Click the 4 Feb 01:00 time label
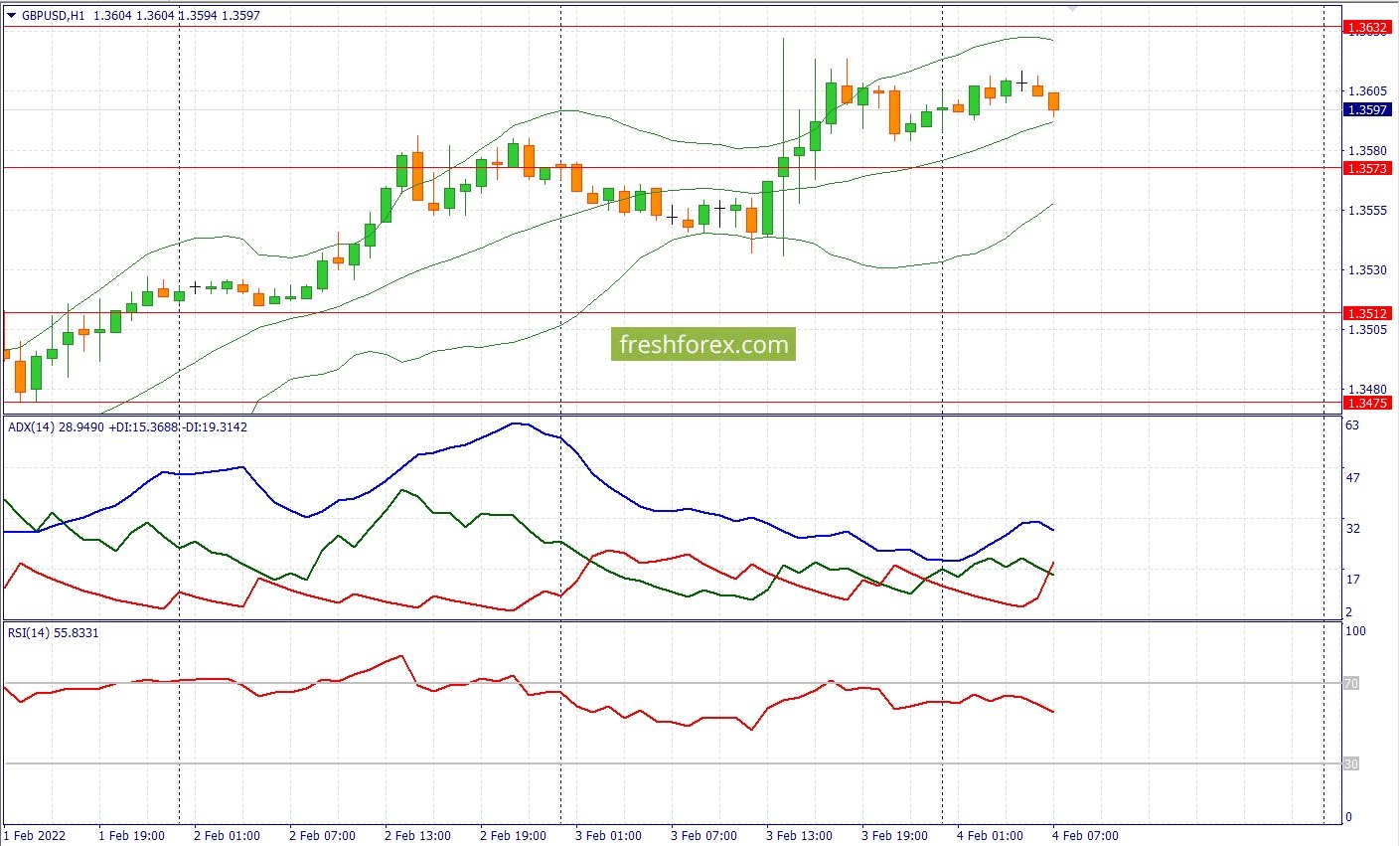Screen dimensions: 1400x846 [991, 836]
